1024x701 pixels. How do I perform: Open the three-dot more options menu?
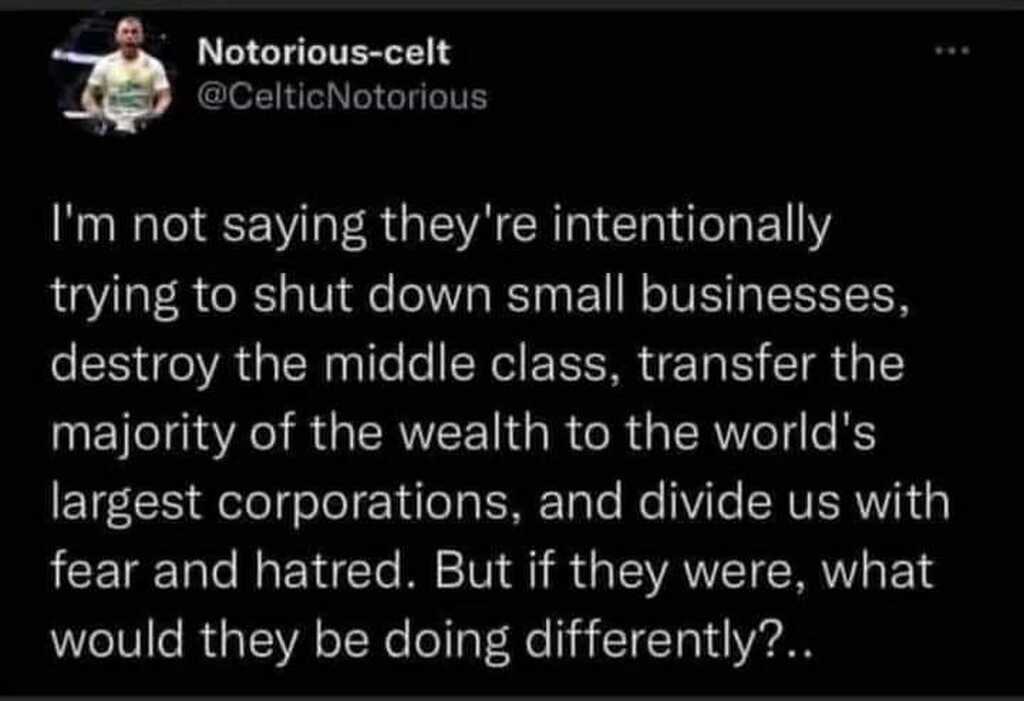952,50
